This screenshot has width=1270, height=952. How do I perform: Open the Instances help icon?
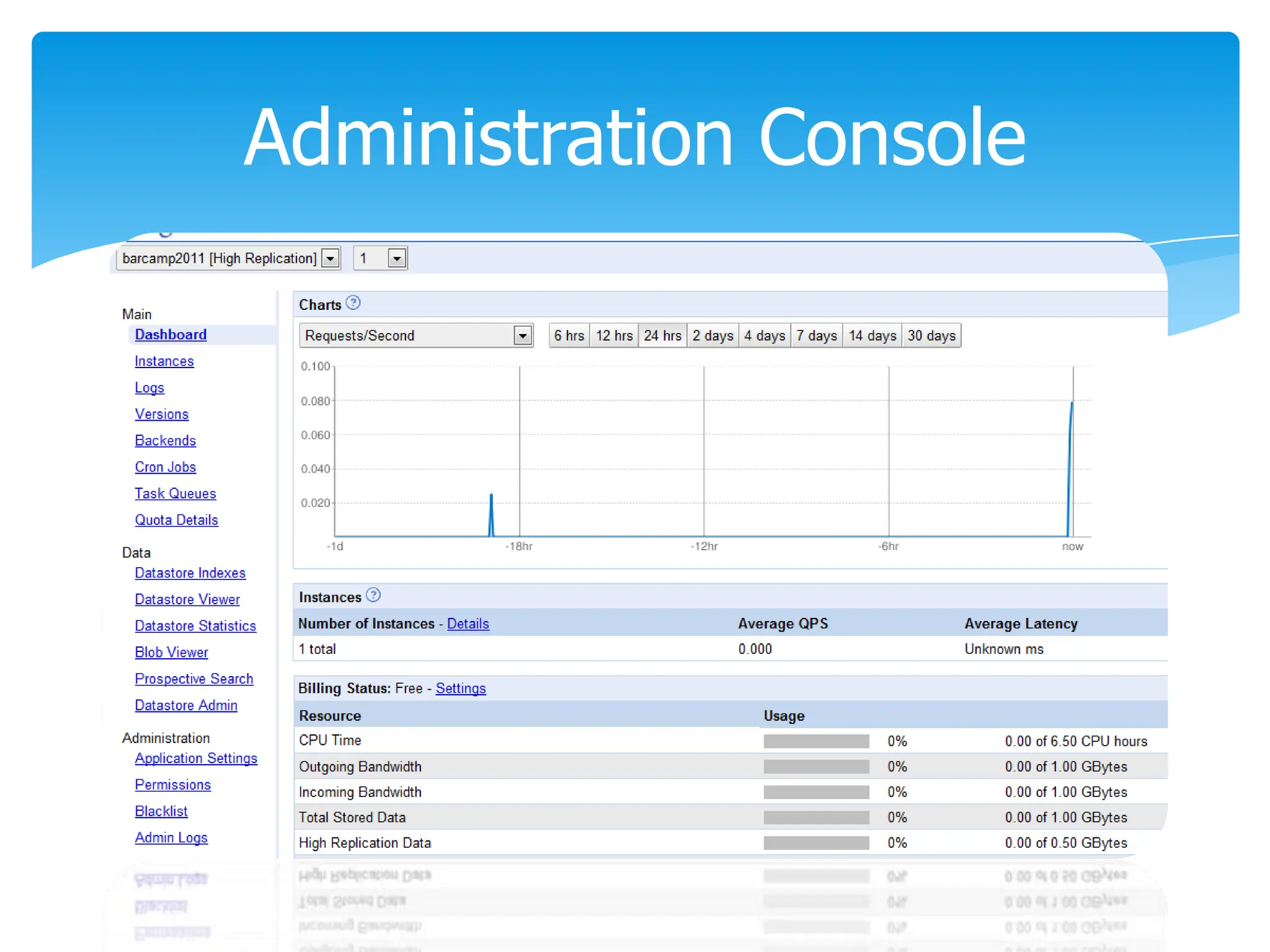pyautogui.click(x=373, y=595)
